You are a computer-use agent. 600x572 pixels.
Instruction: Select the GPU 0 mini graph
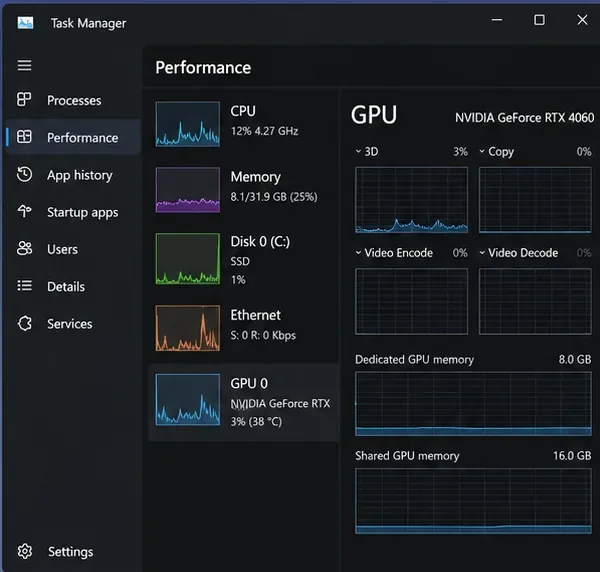point(188,399)
